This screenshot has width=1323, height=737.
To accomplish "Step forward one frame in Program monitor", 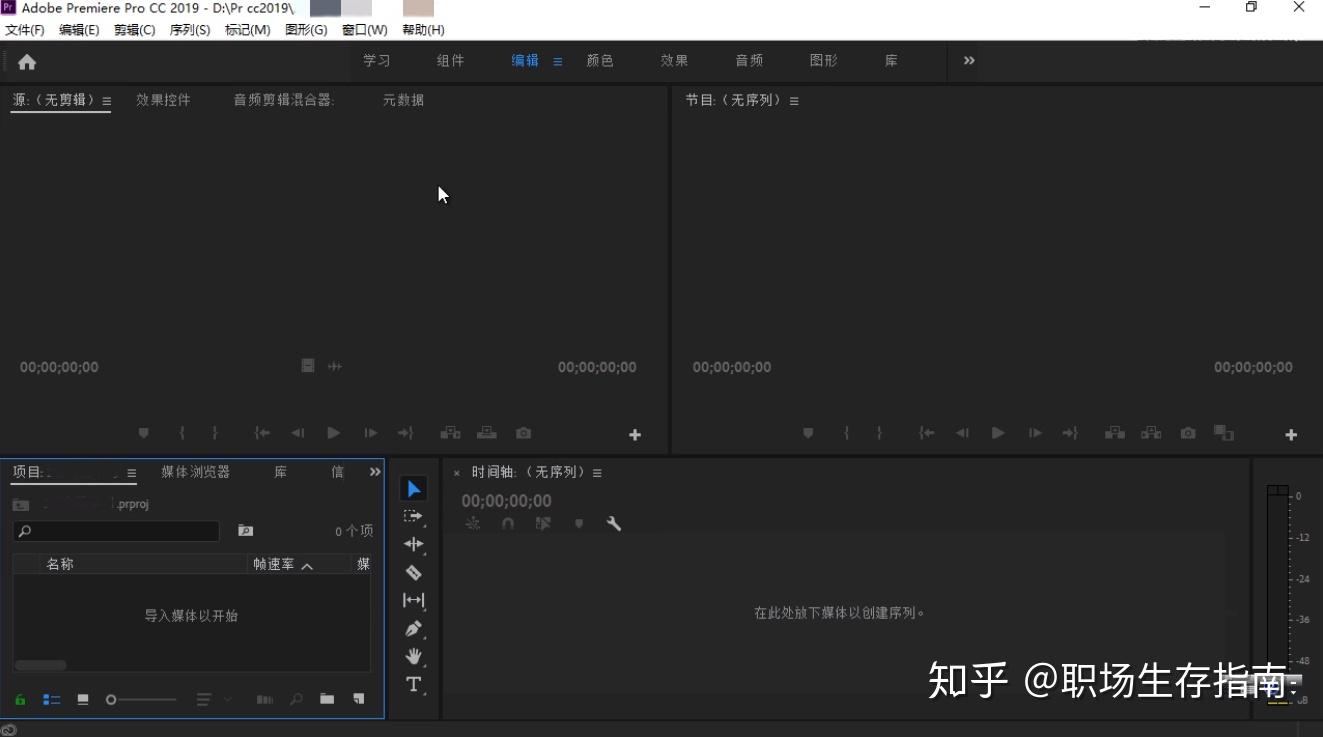I will (x=1035, y=433).
